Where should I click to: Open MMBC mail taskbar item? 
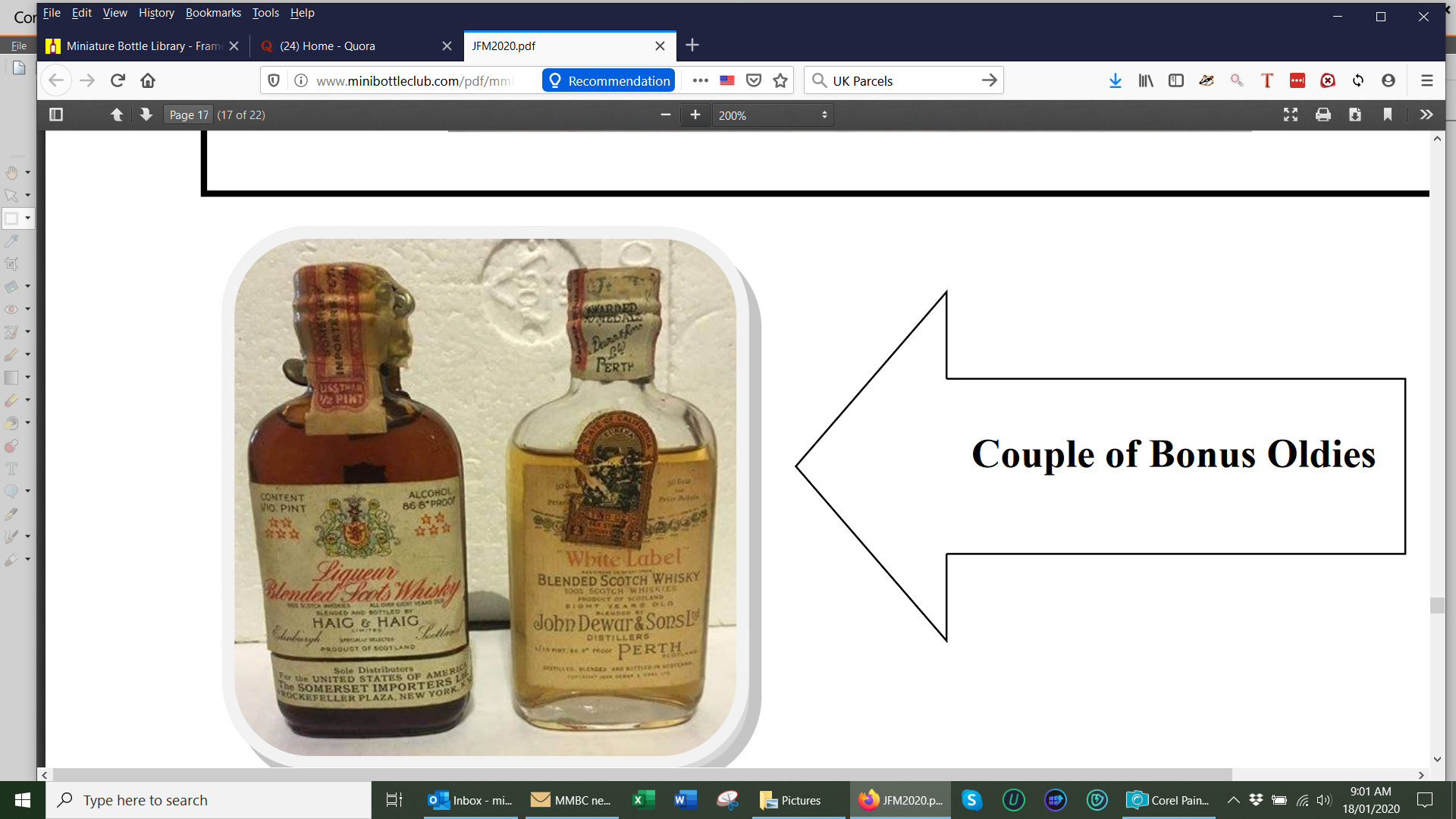pyautogui.click(x=570, y=800)
